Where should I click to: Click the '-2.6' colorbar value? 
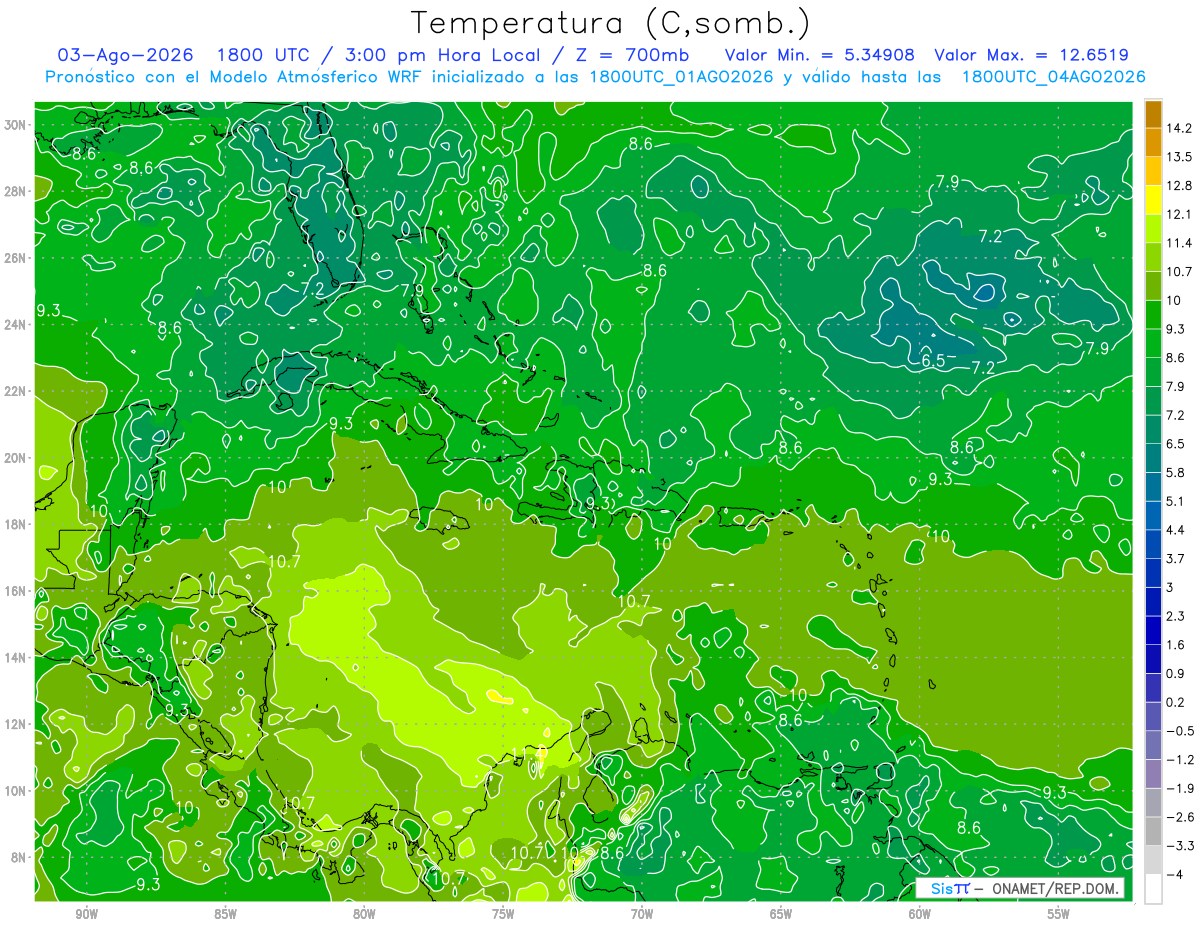[x=1179, y=817]
